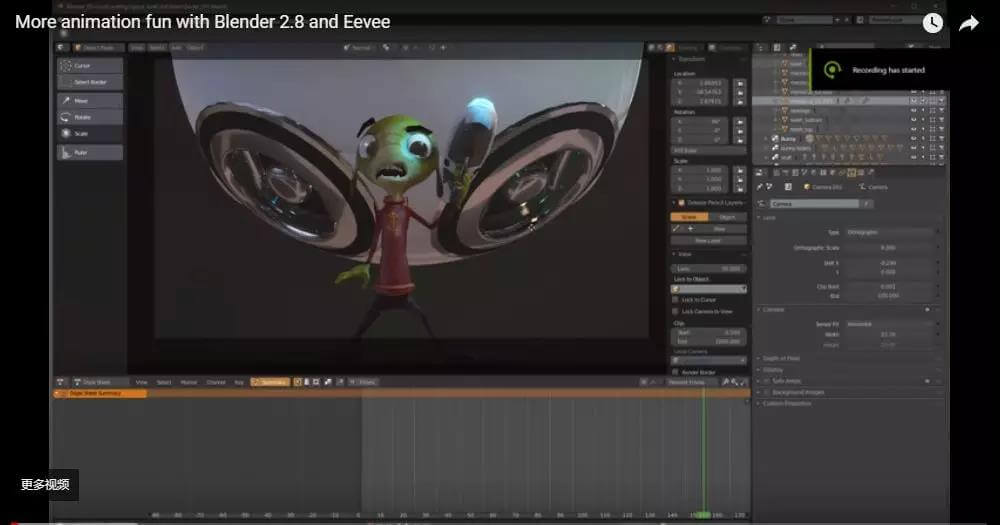The image size is (1000, 525).
Task: Open the XYZ Euler rotation mode dropdown
Action: coord(709,151)
